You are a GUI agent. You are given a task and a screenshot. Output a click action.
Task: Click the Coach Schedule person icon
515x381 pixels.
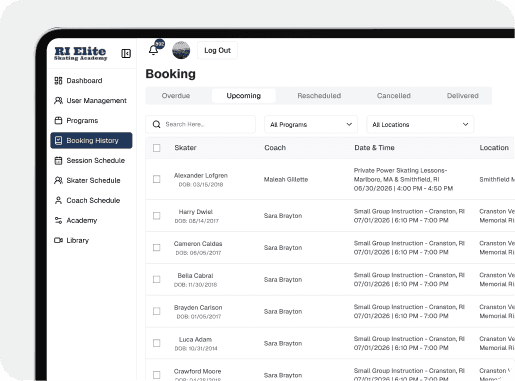(x=58, y=201)
